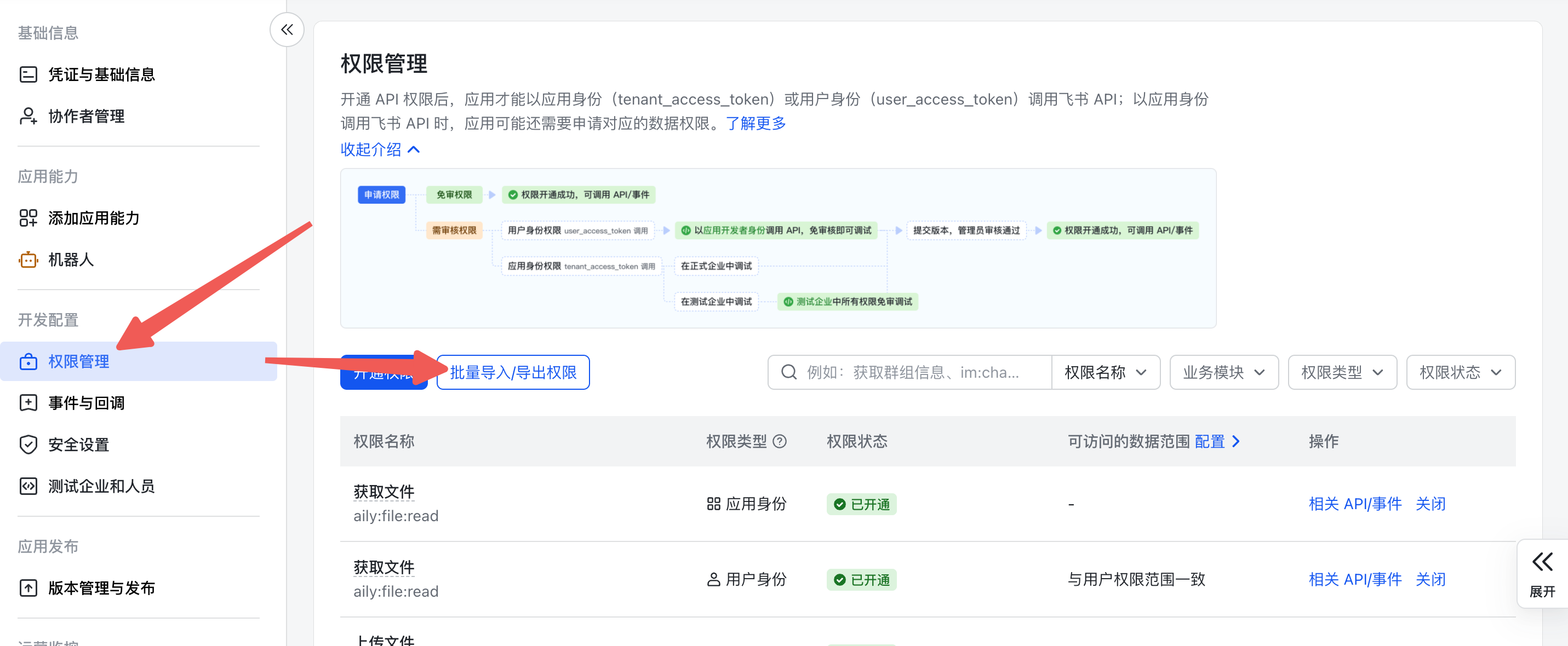Click the 协作者管理 person icon
The image size is (1568, 646).
pyautogui.click(x=28, y=116)
